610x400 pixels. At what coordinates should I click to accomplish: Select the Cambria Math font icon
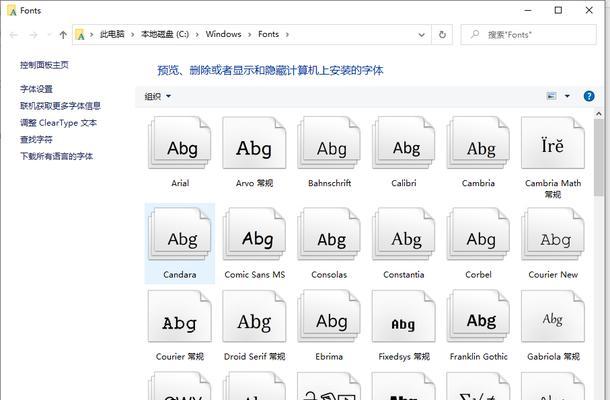553,143
